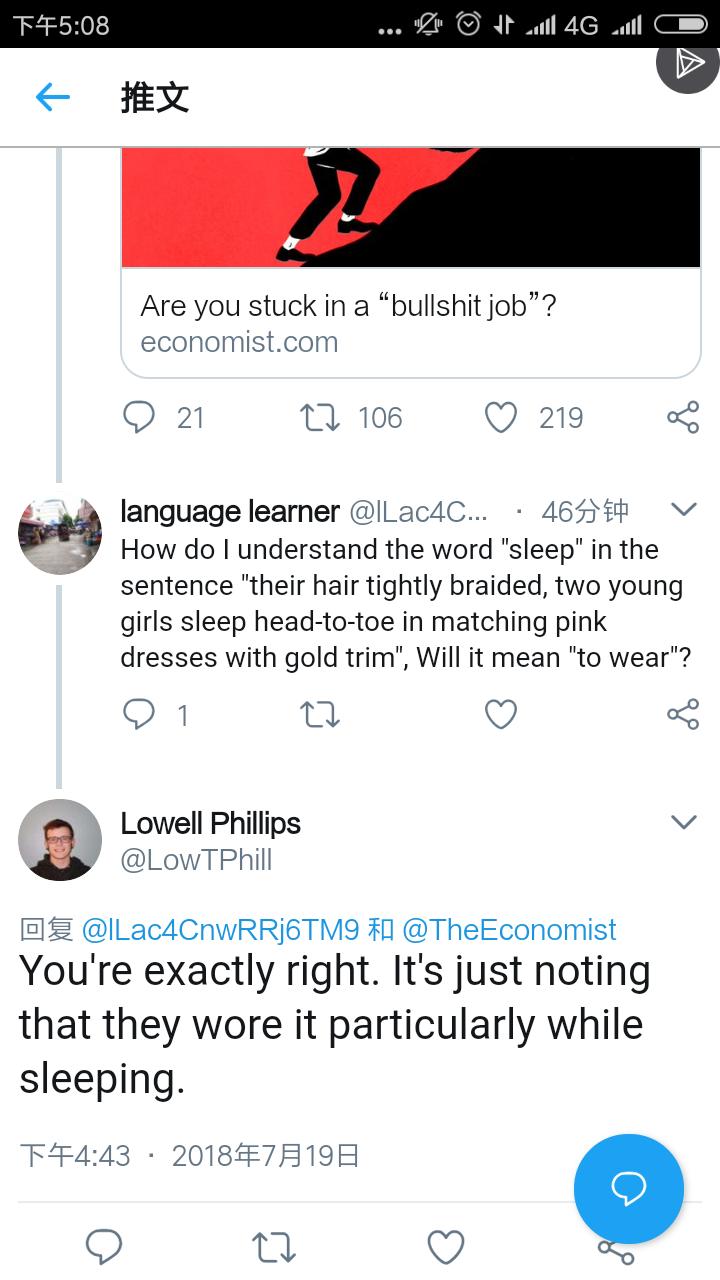Reply to The Economist's tweet
This screenshot has width=720, height=1280.
[x=140, y=418]
